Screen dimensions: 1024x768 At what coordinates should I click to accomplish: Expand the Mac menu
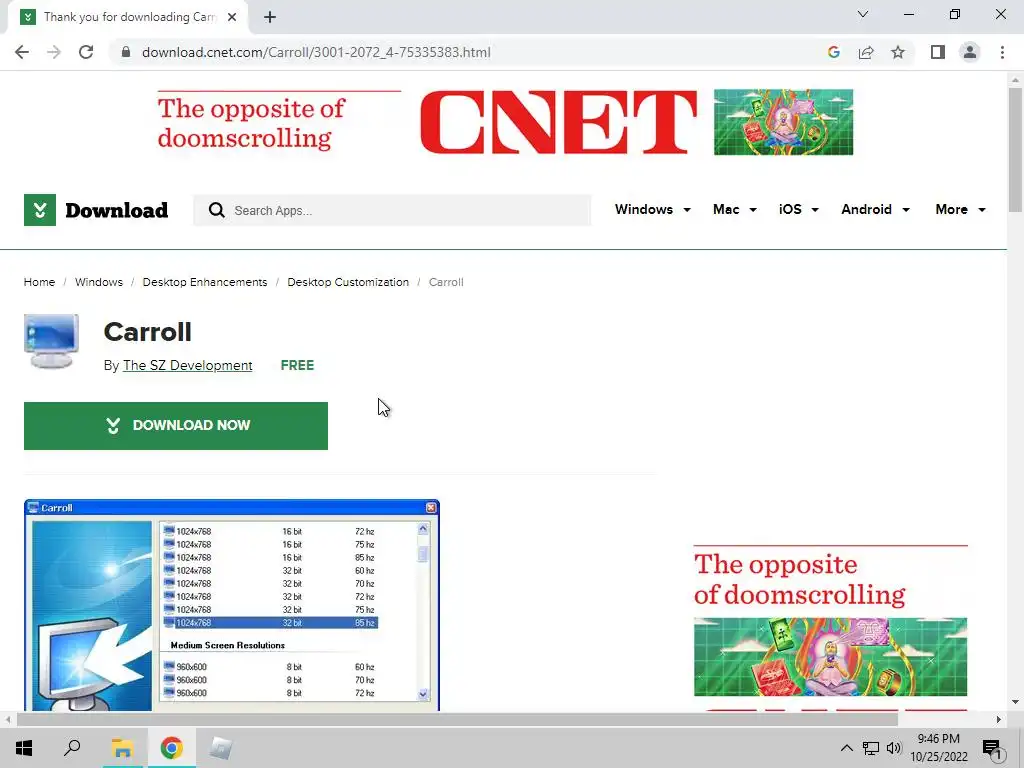735,210
